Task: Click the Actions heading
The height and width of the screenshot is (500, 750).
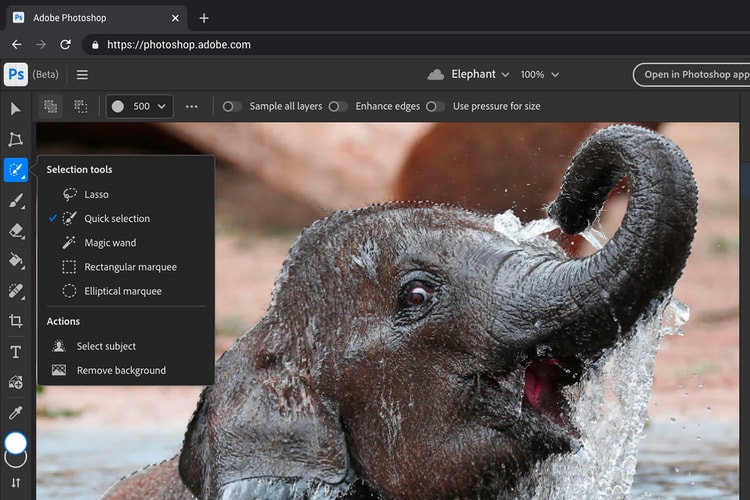Action: pyautogui.click(x=63, y=321)
